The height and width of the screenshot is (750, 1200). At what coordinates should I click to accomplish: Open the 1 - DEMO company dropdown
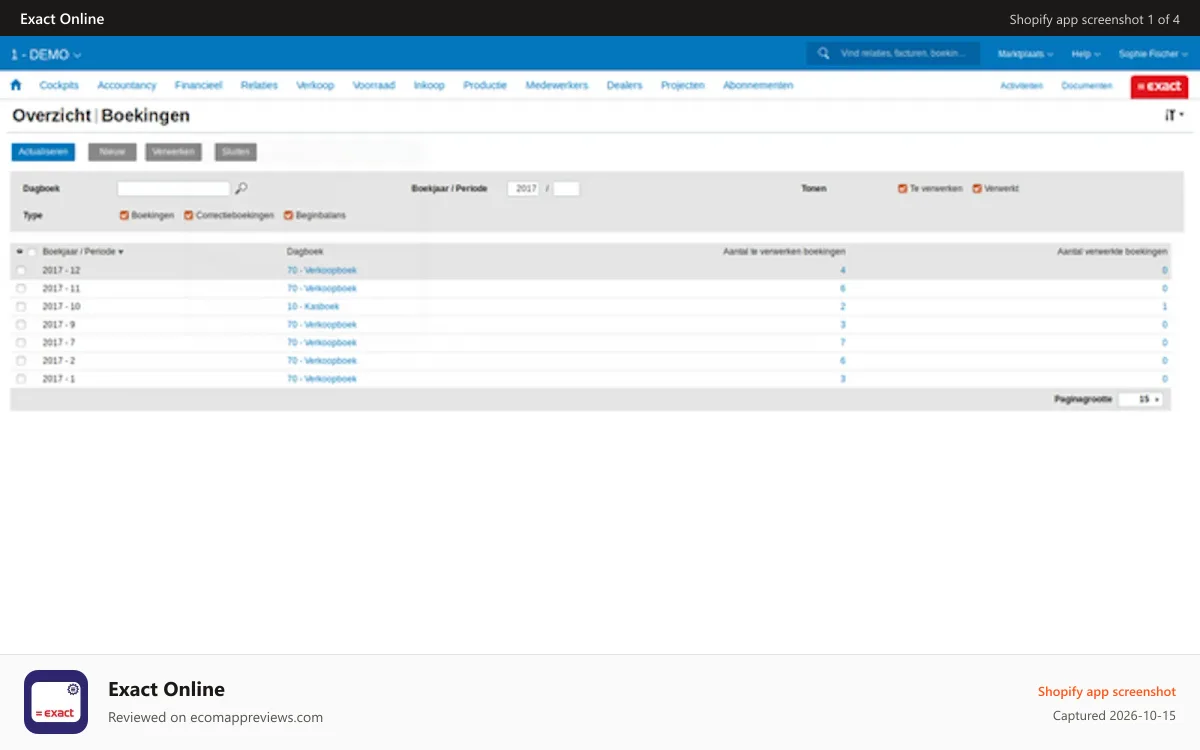point(46,55)
